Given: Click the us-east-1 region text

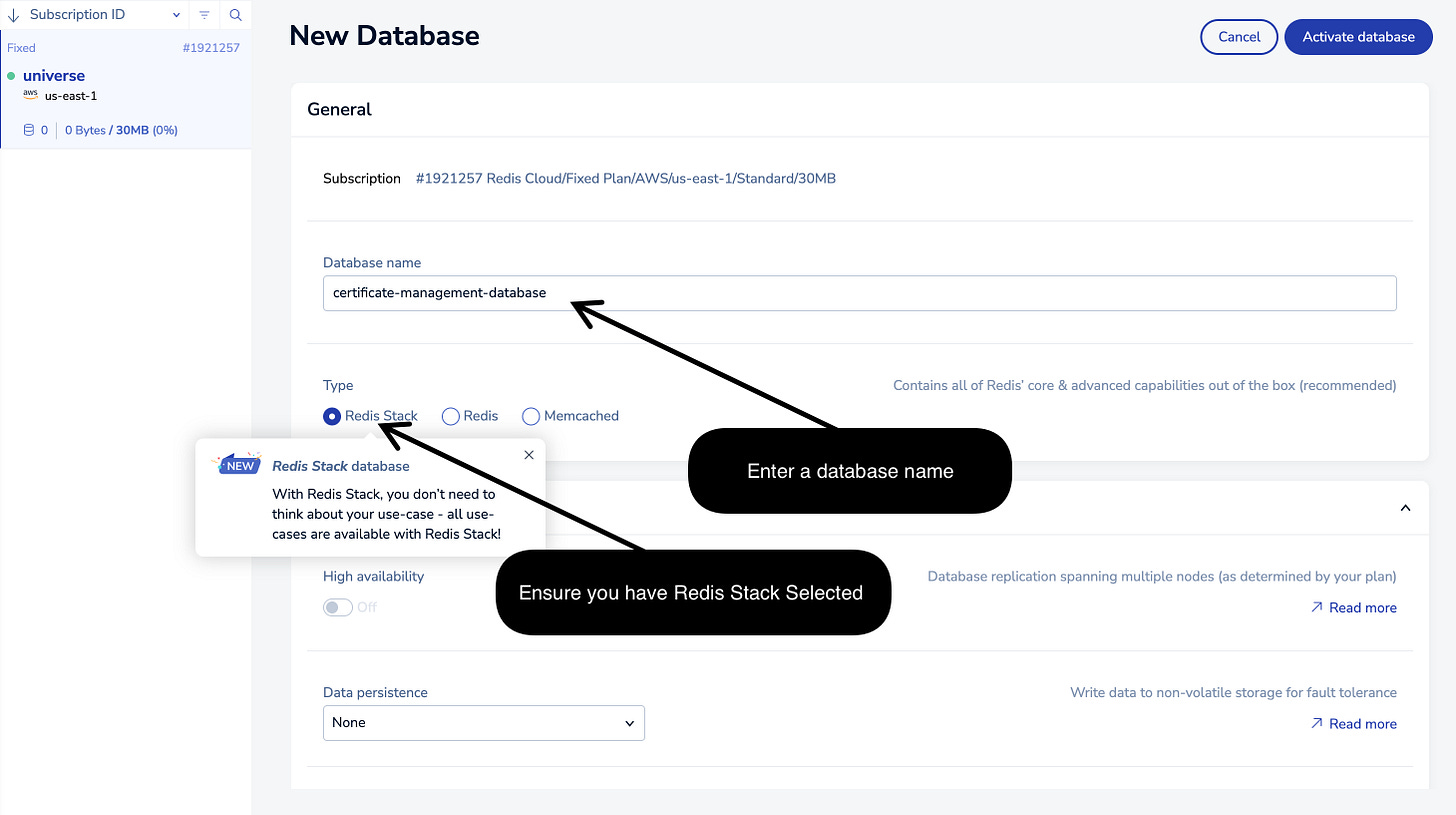Looking at the screenshot, I should pyautogui.click(x=71, y=96).
